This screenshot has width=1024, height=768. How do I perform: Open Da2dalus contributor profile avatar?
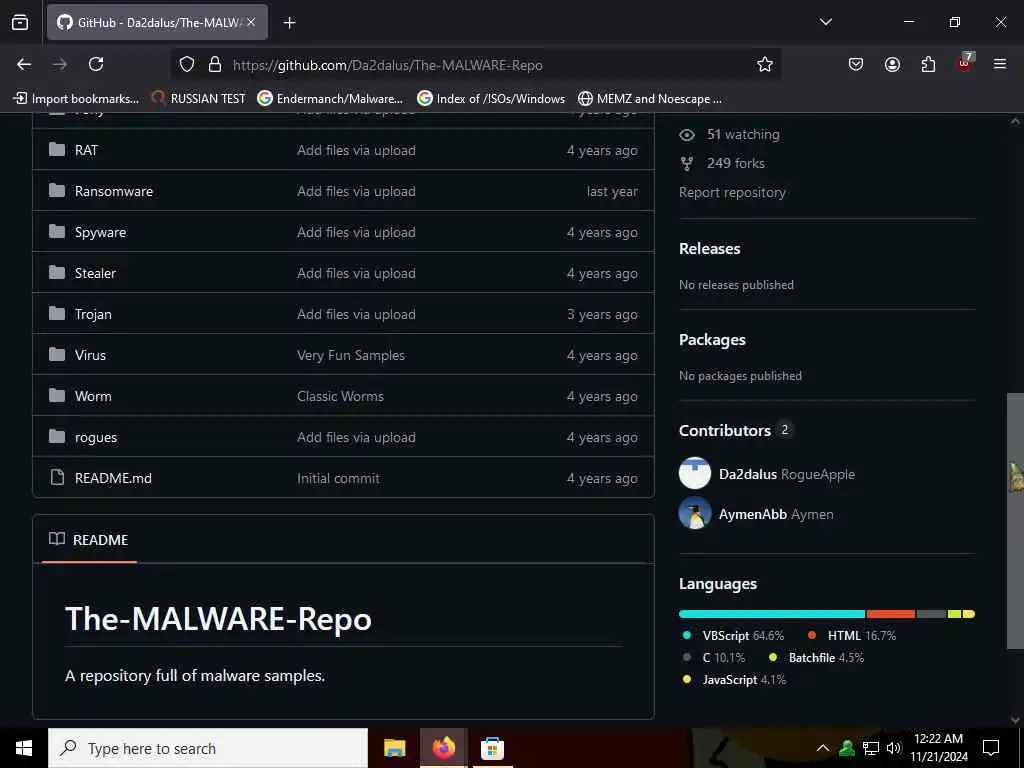tap(695, 473)
